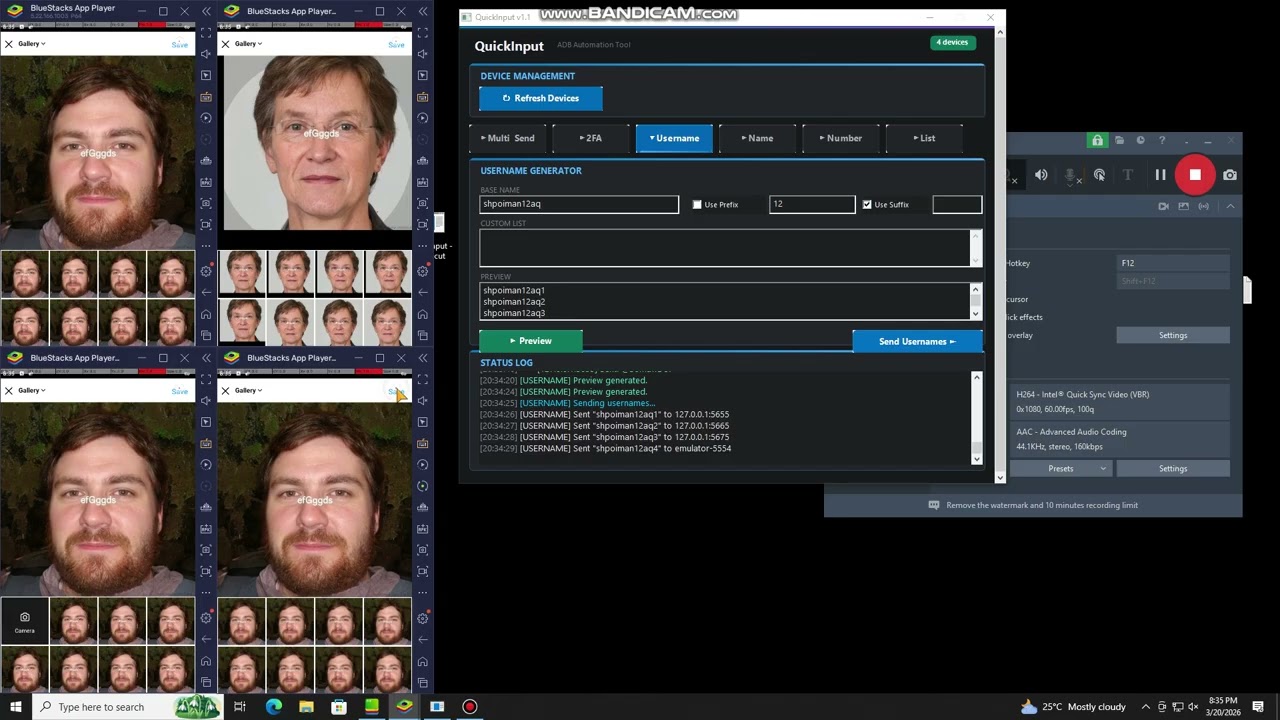Image resolution: width=1280 pixels, height=720 pixels.
Task: Open the Number tab in QuickInput
Action: tap(841, 138)
